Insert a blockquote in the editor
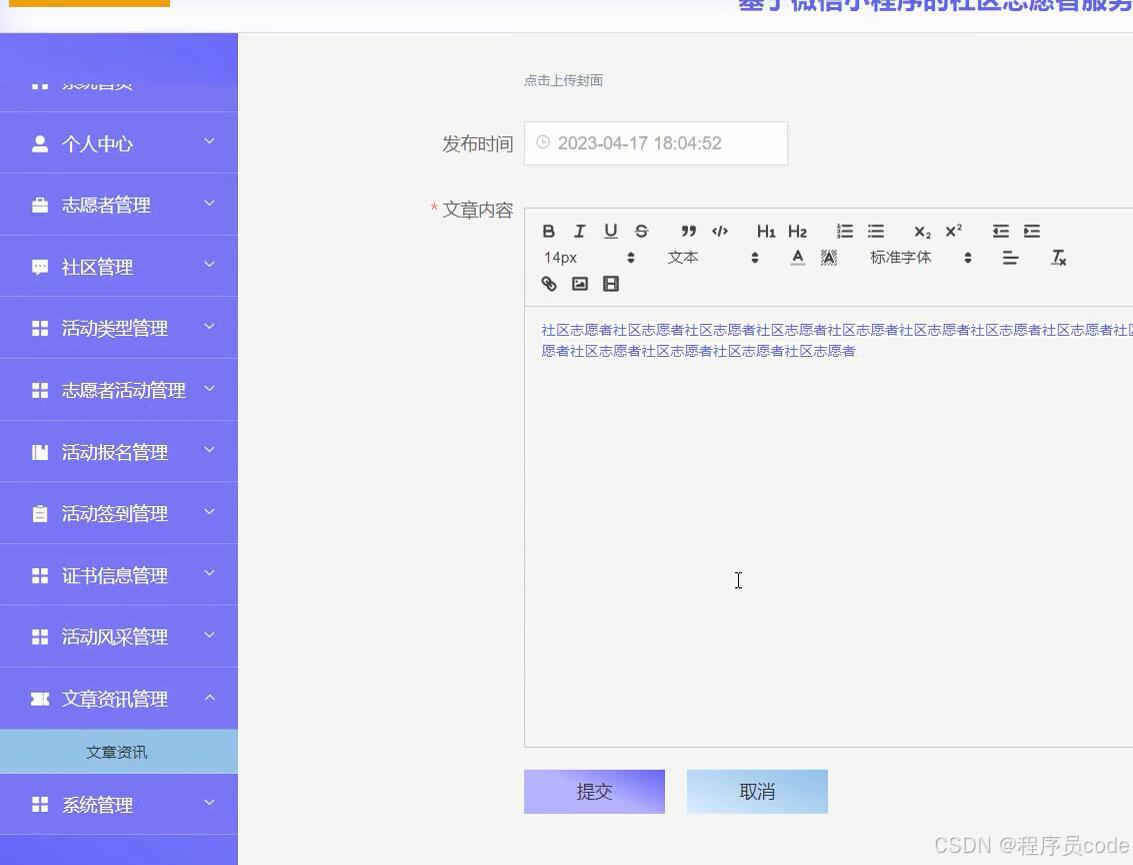Screen dimensions: 1133x865 point(688,231)
